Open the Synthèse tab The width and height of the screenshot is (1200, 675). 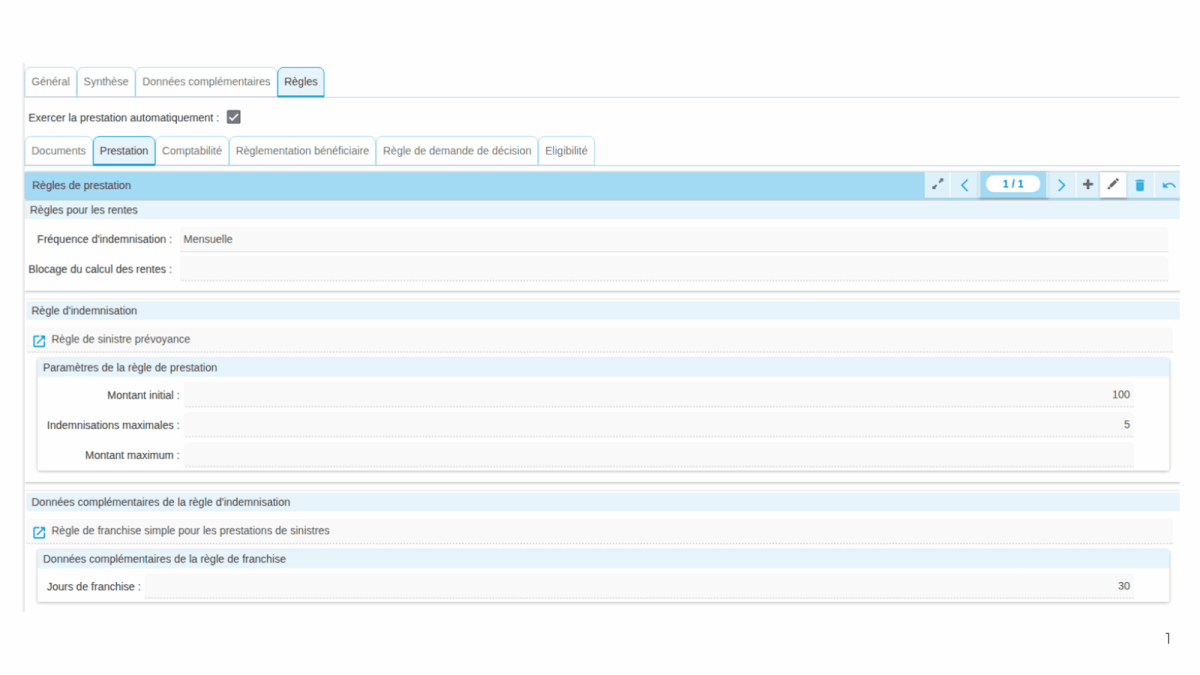pos(106,82)
